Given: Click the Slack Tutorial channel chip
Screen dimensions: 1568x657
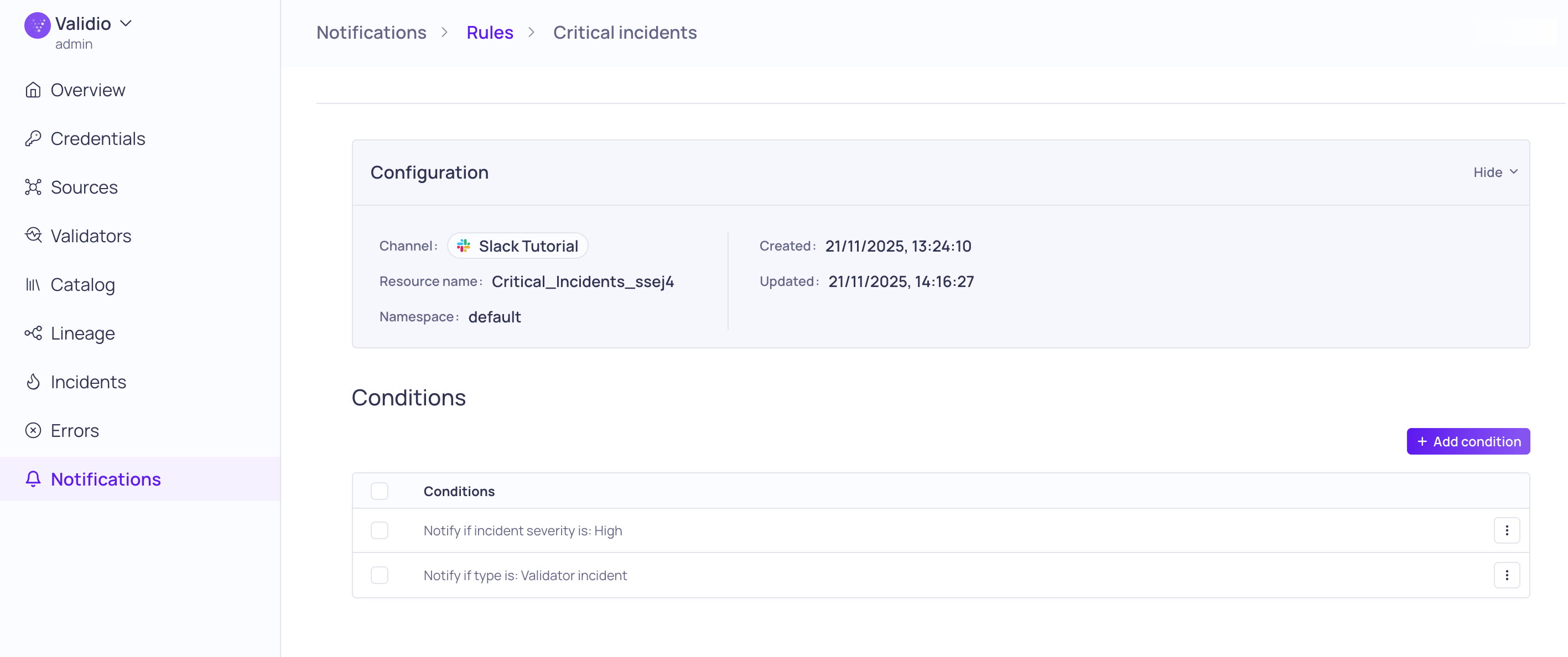Looking at the screenshot, I should tap(517, 246).
